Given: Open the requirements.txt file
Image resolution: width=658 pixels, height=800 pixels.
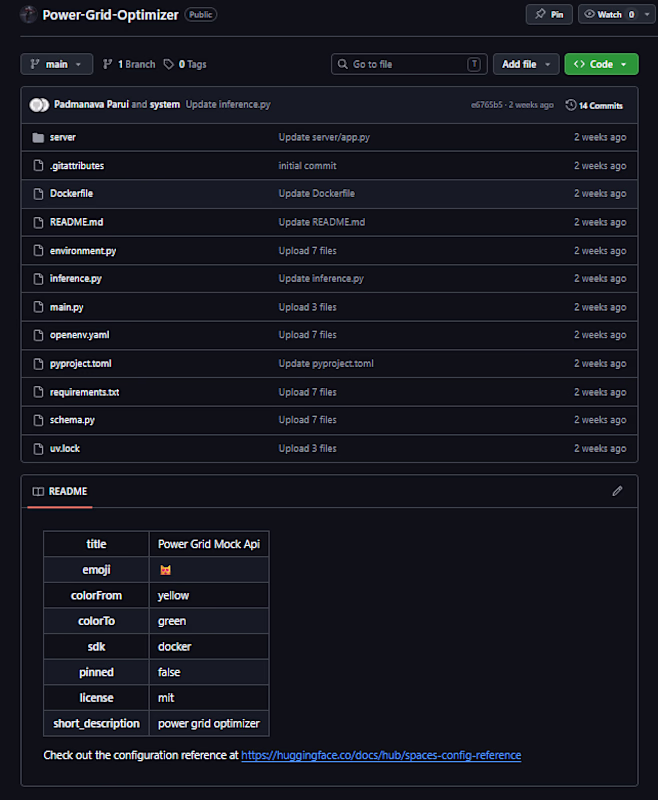Looking at the screenshot, I should click(84, 392).
